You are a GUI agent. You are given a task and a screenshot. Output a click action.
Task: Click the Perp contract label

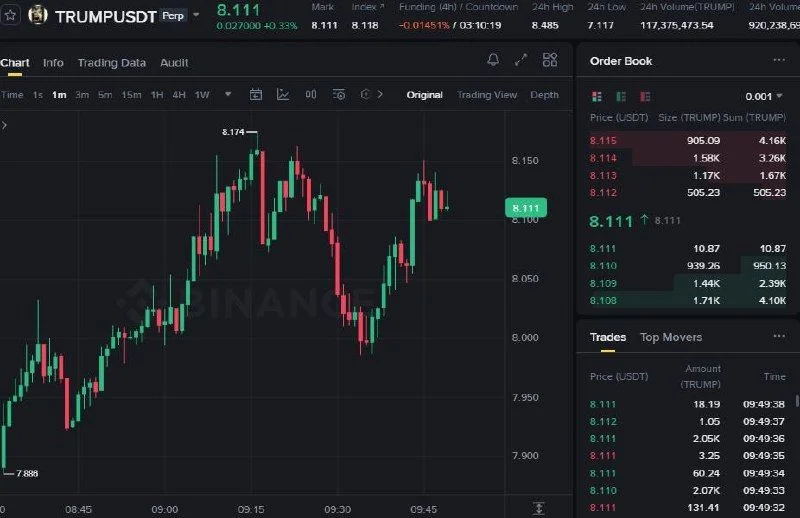[172, 16]
